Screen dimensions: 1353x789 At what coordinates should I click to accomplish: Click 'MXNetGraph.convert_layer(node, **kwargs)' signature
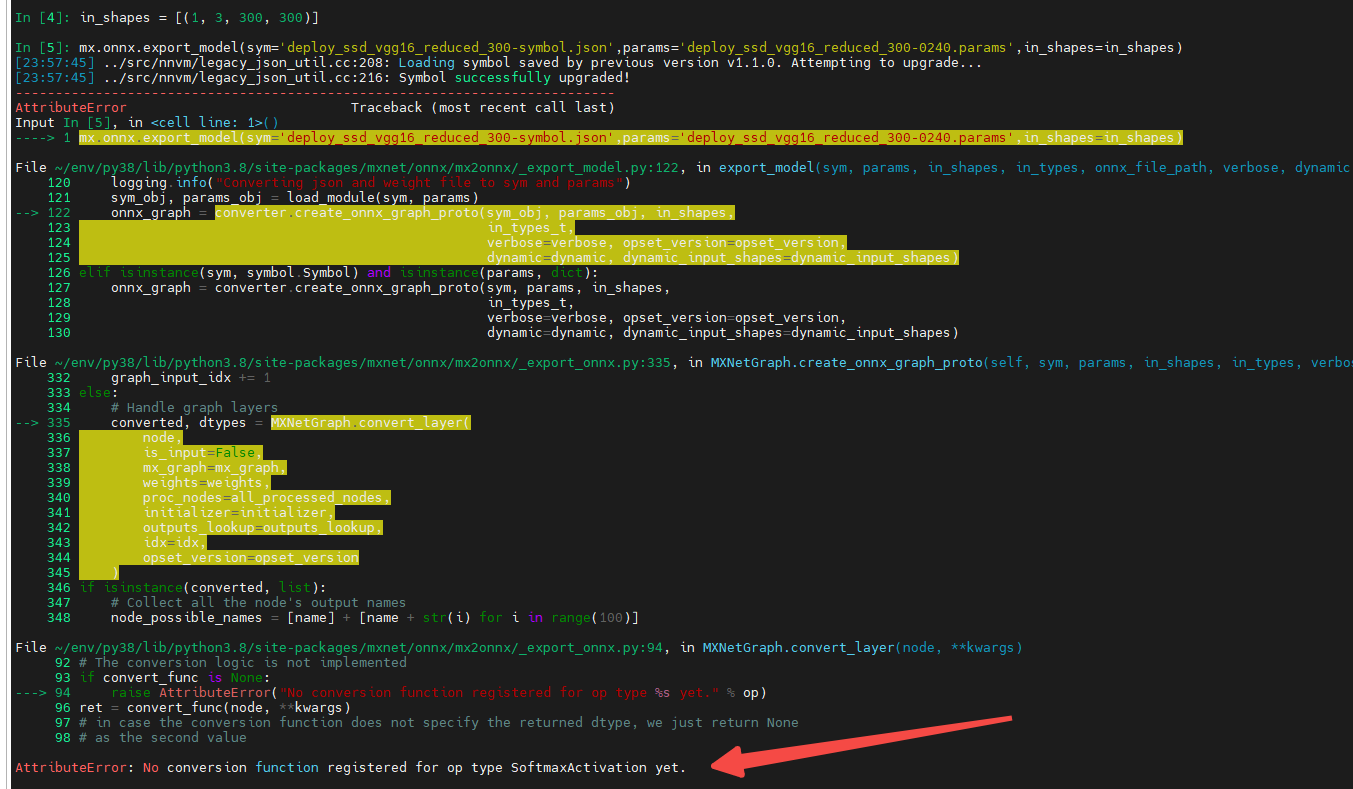863,648
